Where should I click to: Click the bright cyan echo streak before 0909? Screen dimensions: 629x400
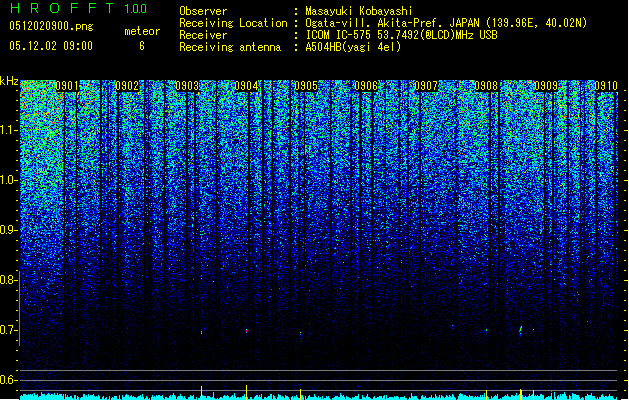point(521,331)
